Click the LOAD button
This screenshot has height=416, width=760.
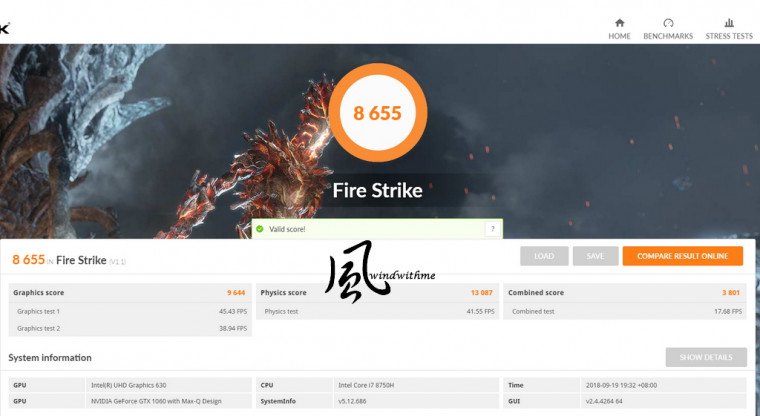click(544, 256)
